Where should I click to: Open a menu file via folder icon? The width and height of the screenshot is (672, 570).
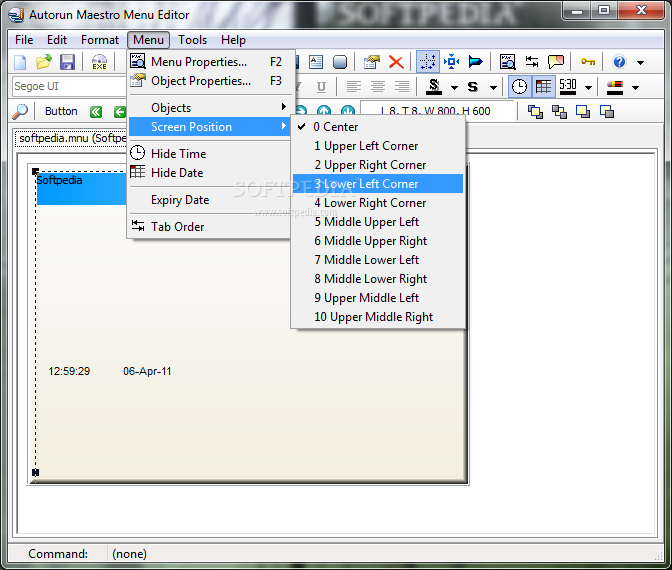[43, 62]
